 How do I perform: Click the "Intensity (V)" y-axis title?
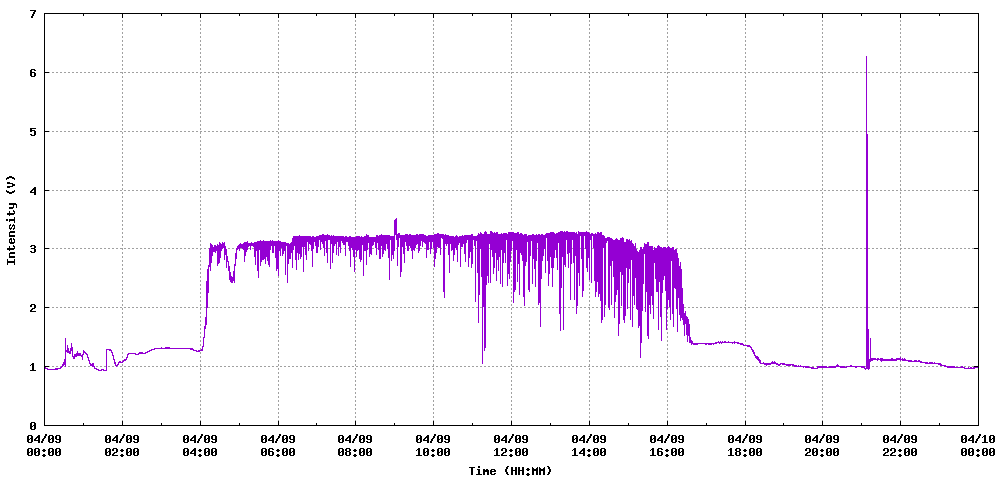(11, 220)
